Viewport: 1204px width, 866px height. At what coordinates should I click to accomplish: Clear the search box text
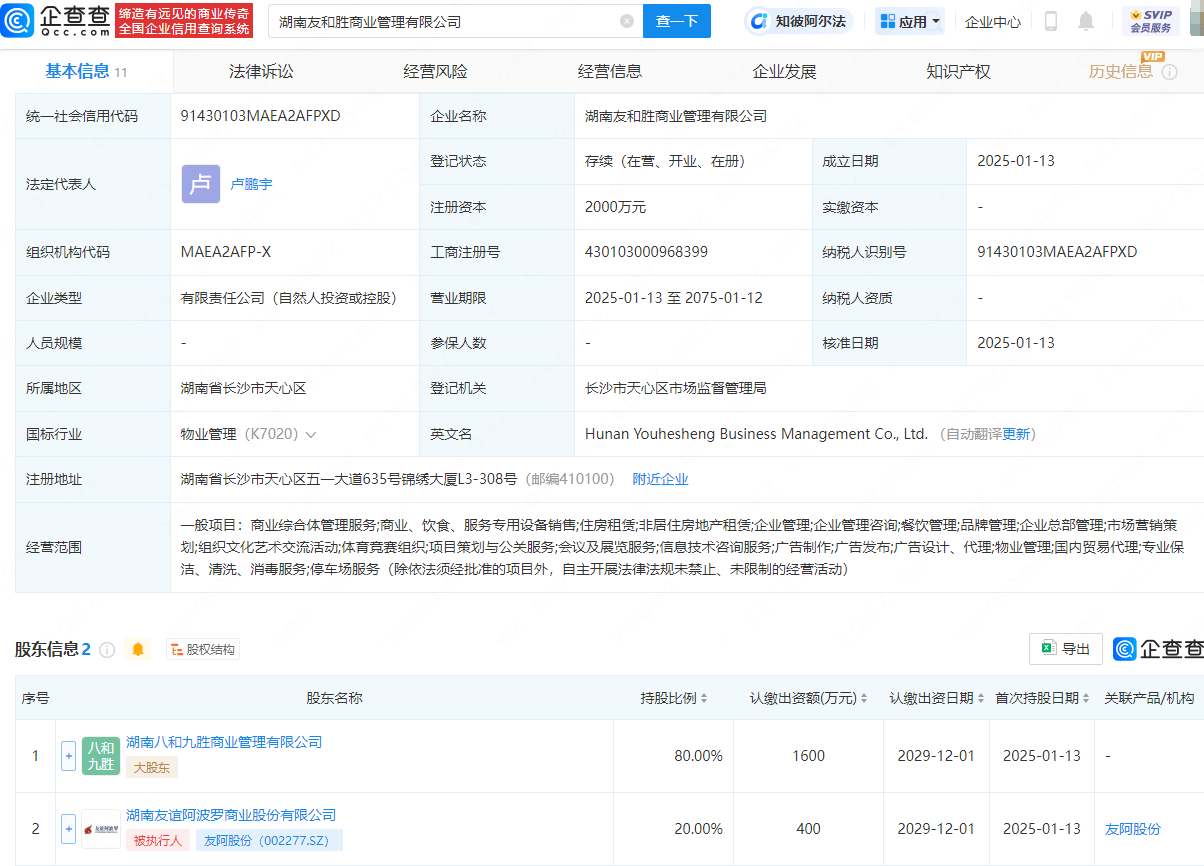point(627,21)
